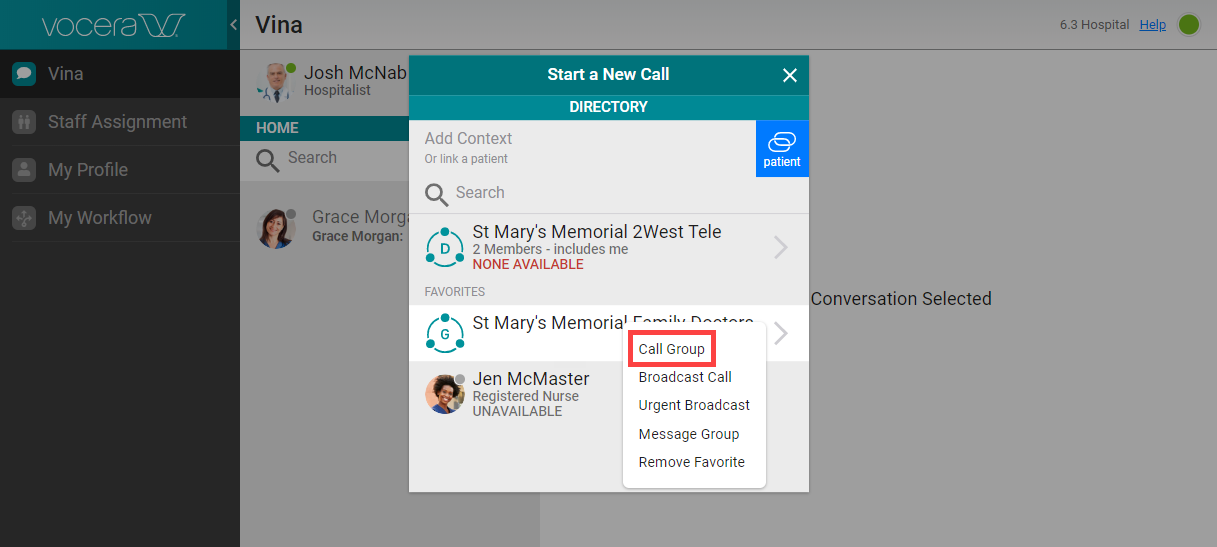This screenshot has height=547, width=1217.
Task: Choose Remove Favorite from the menu
Action: click(692, 462)
